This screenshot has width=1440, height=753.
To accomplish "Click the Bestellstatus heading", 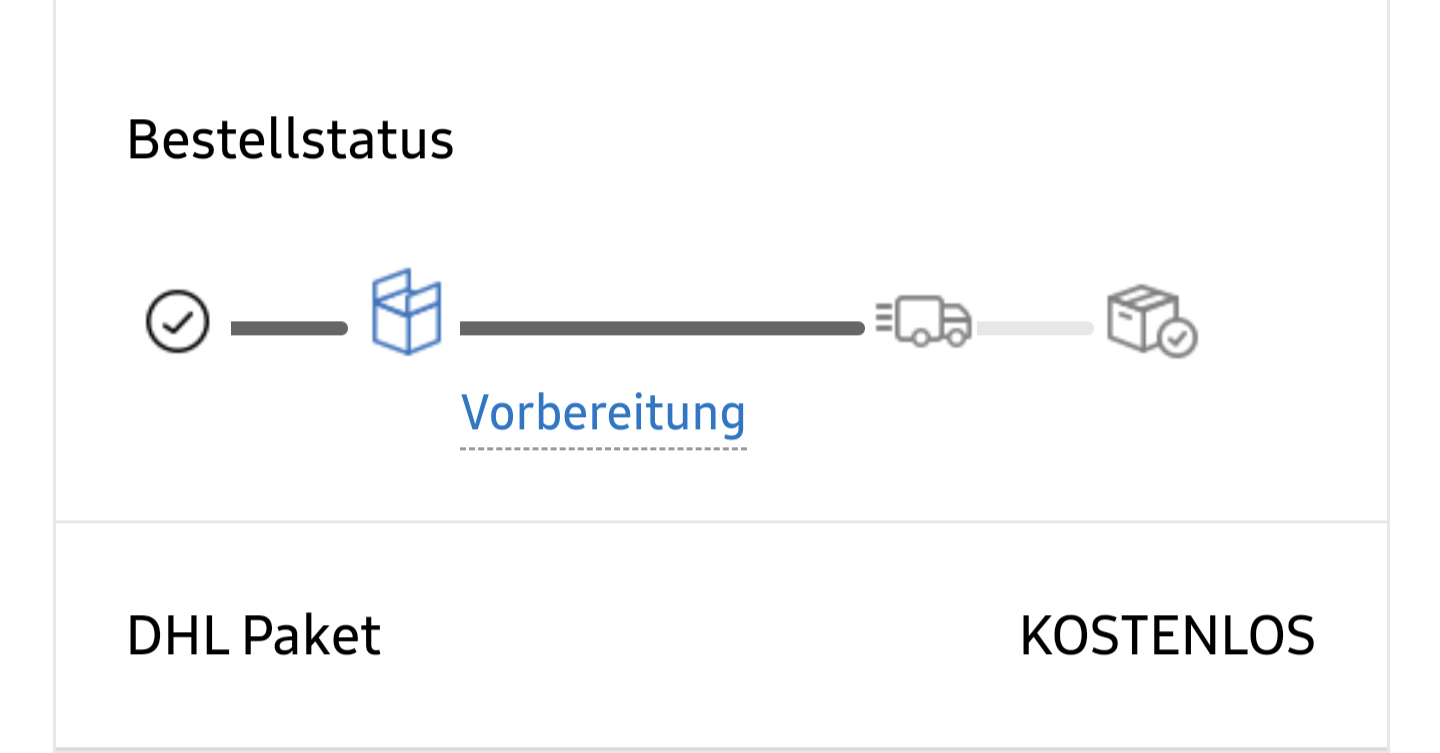I will coord(290,141).
